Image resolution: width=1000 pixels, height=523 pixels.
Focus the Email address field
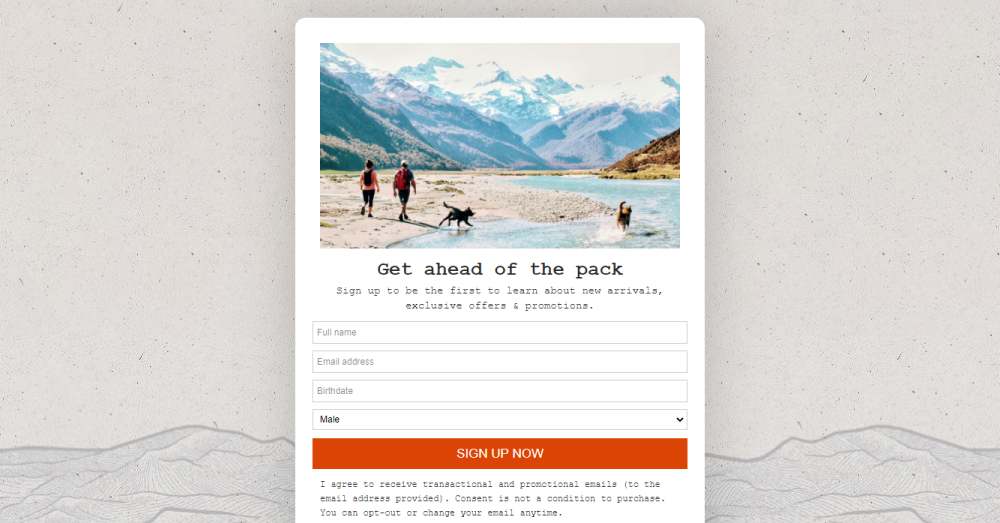click(x=499, y=362)
